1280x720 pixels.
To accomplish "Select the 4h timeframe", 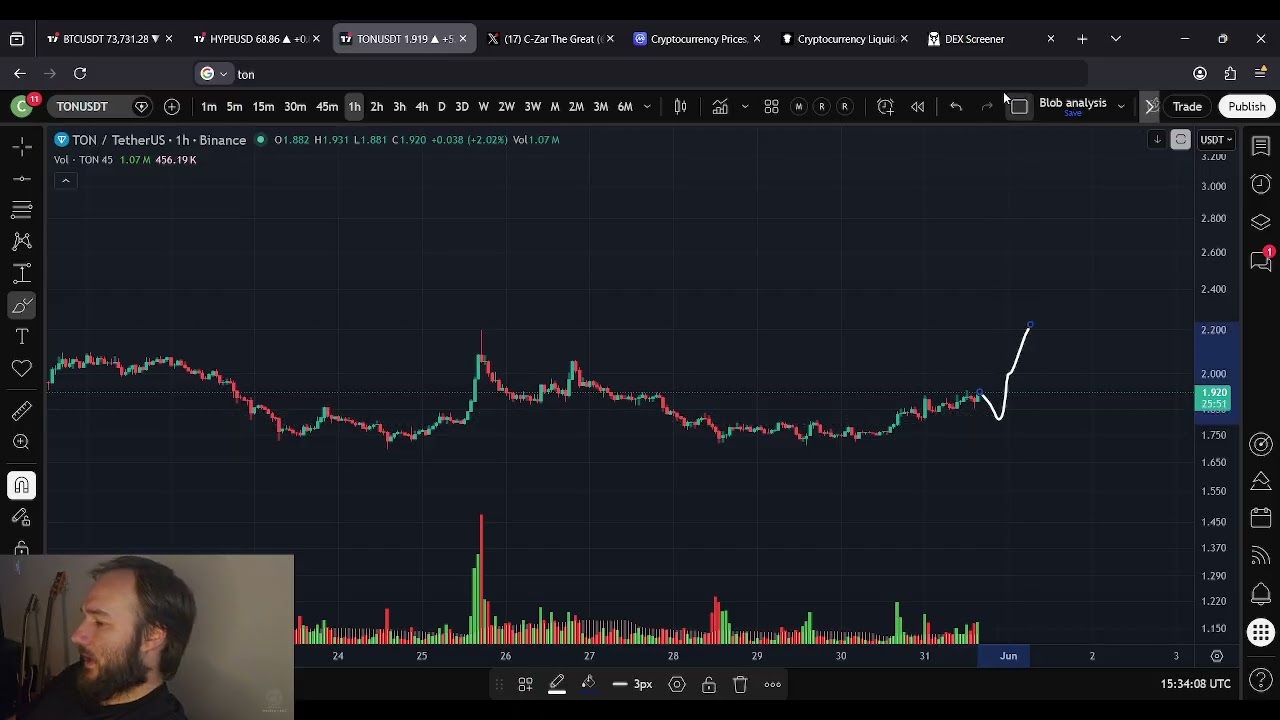I will click(x=421, y=106).
